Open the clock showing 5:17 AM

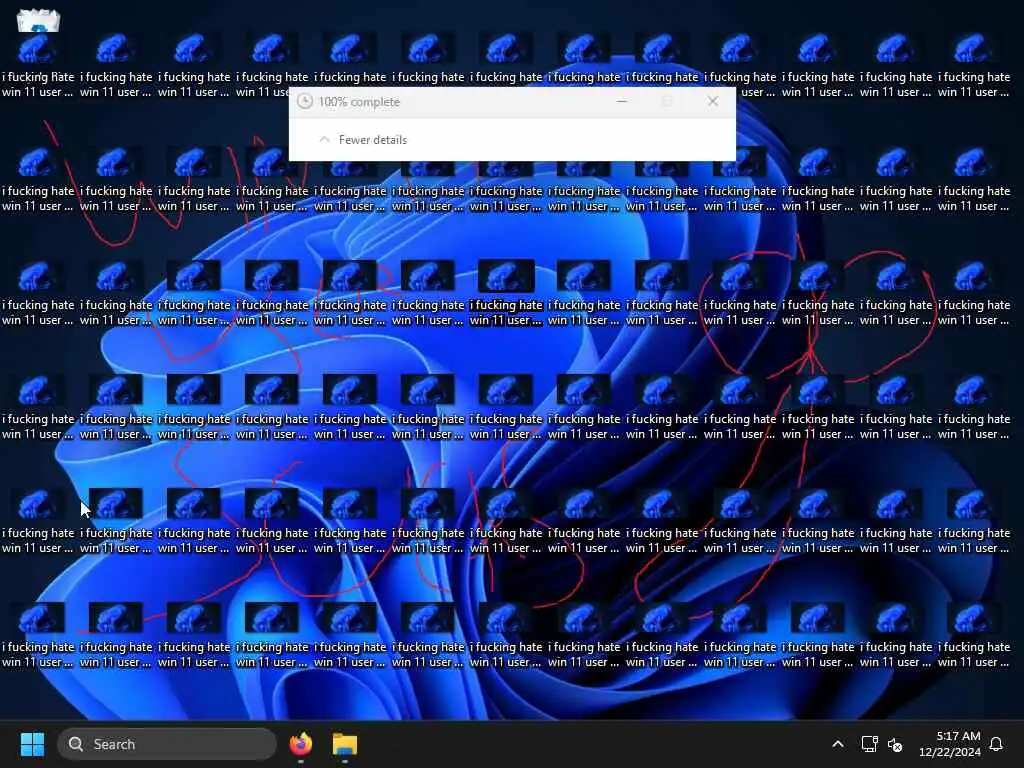click(950, 744)
